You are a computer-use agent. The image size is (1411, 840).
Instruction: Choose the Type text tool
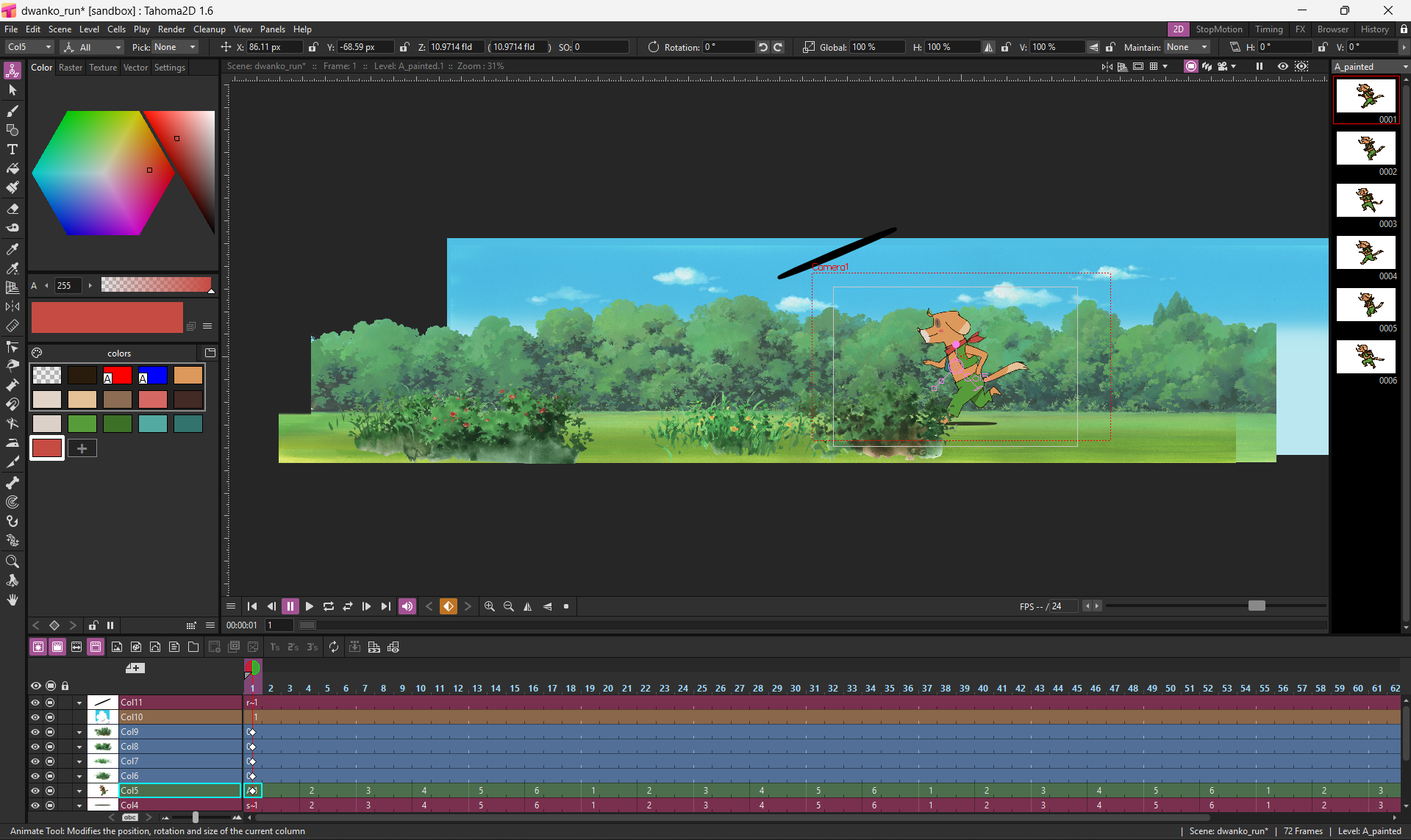12,149
